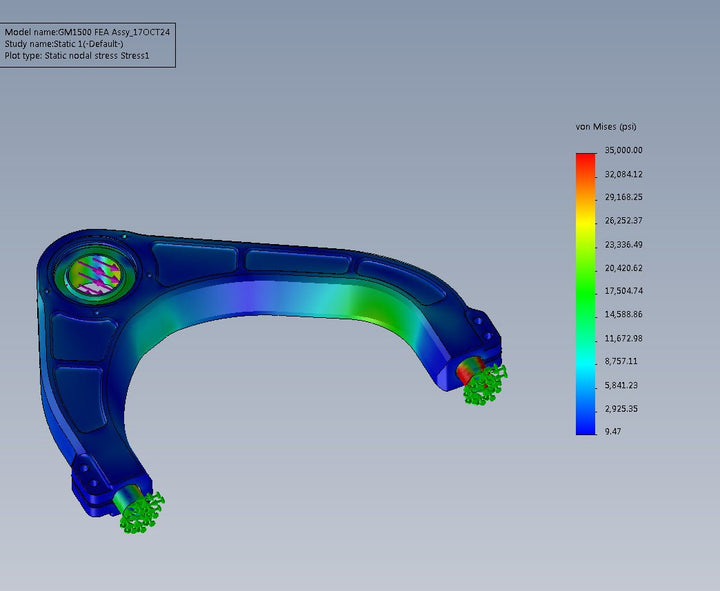Click the 35,000.00 maximum legend value
The width and height of the screenshot is (720, 591).
pos(623,150)
